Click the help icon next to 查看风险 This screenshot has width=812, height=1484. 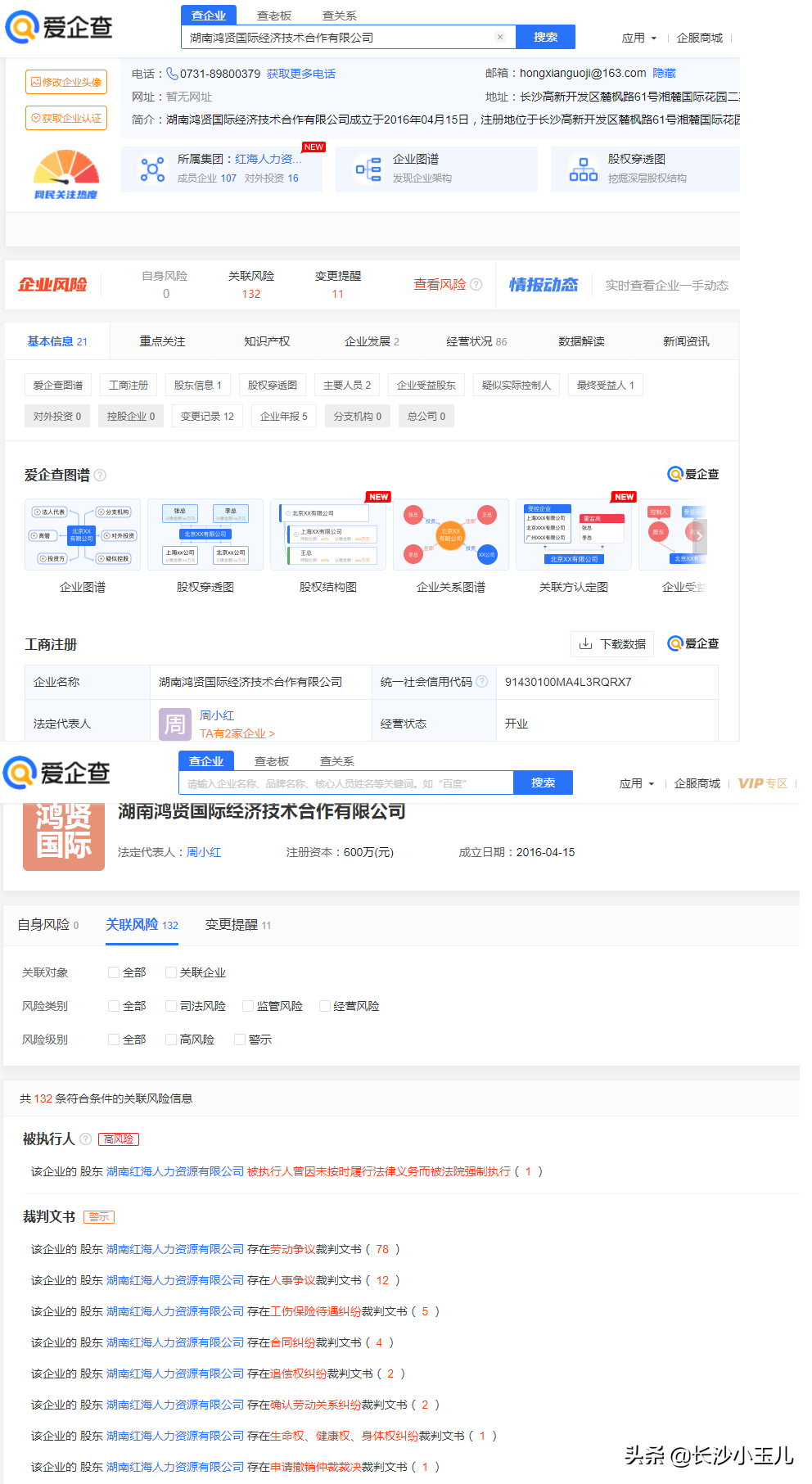tap(476, 285)
